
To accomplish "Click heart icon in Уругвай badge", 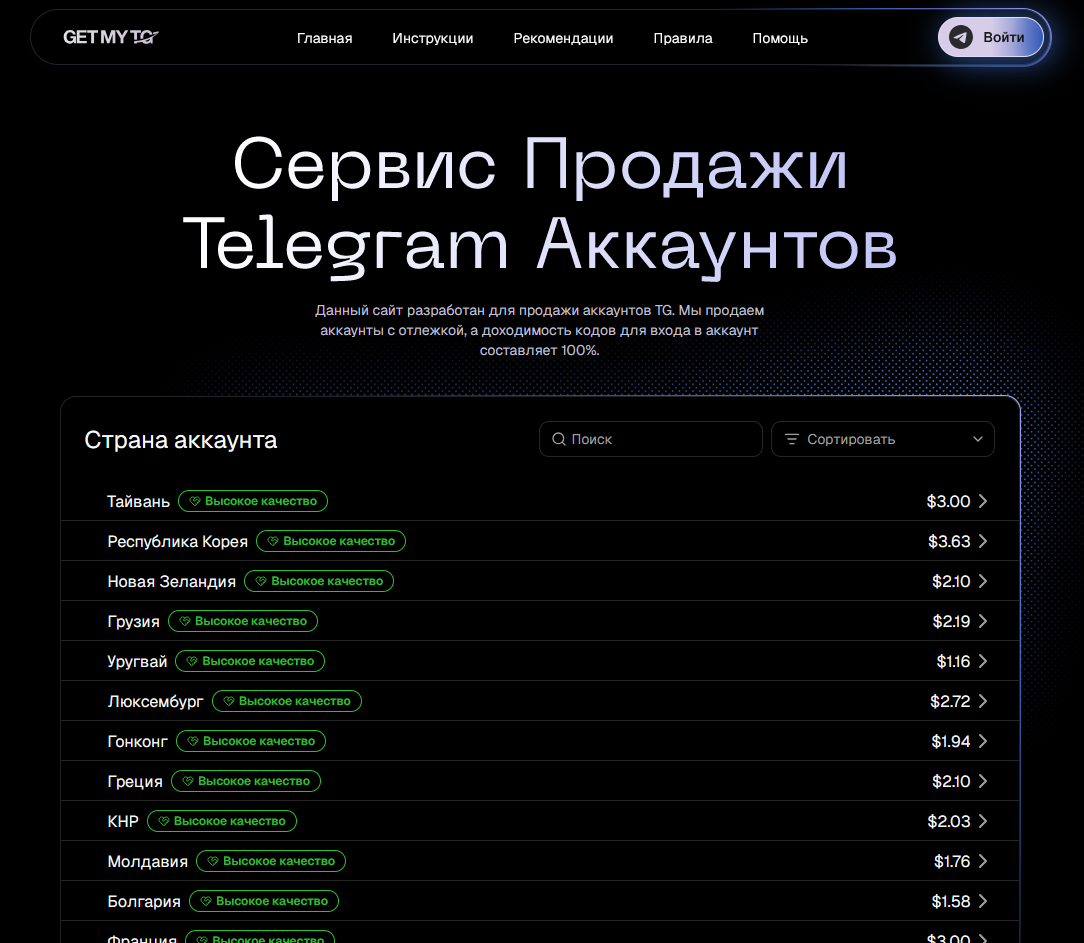I will coord(192,662).
